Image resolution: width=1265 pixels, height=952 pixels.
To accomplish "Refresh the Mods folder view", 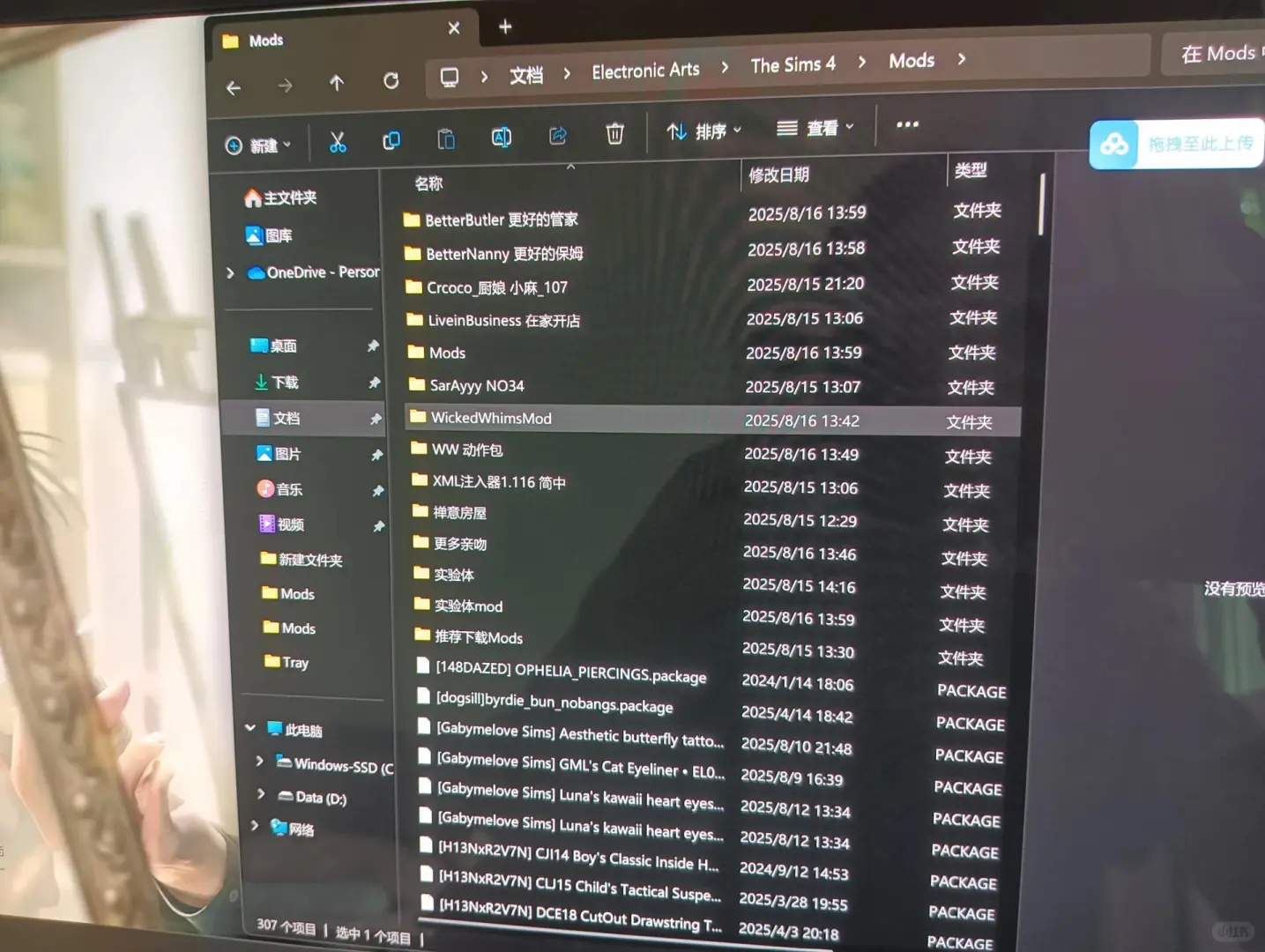I will pyautogui.click(x=391, y=81).
